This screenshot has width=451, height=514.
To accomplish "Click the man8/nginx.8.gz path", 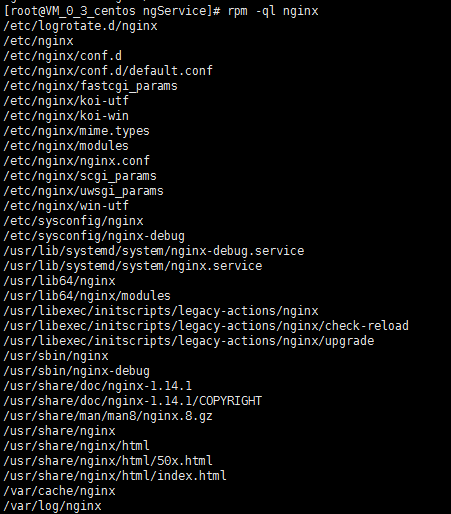I will [108, 416].
